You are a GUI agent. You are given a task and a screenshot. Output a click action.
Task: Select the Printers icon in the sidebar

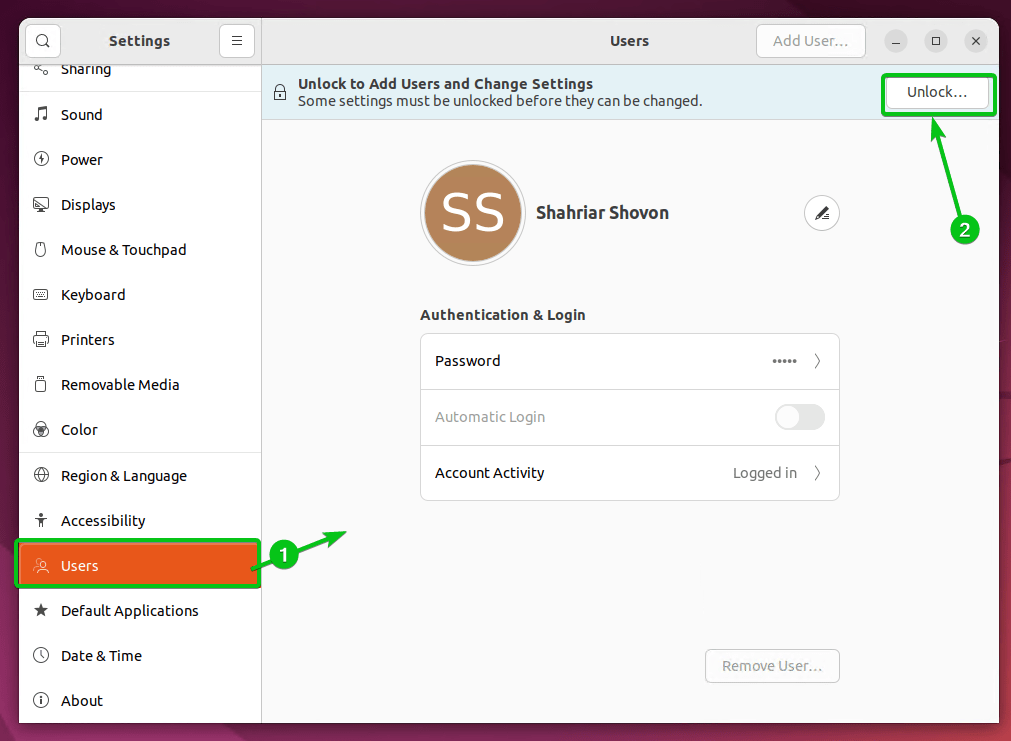(41, 339)
